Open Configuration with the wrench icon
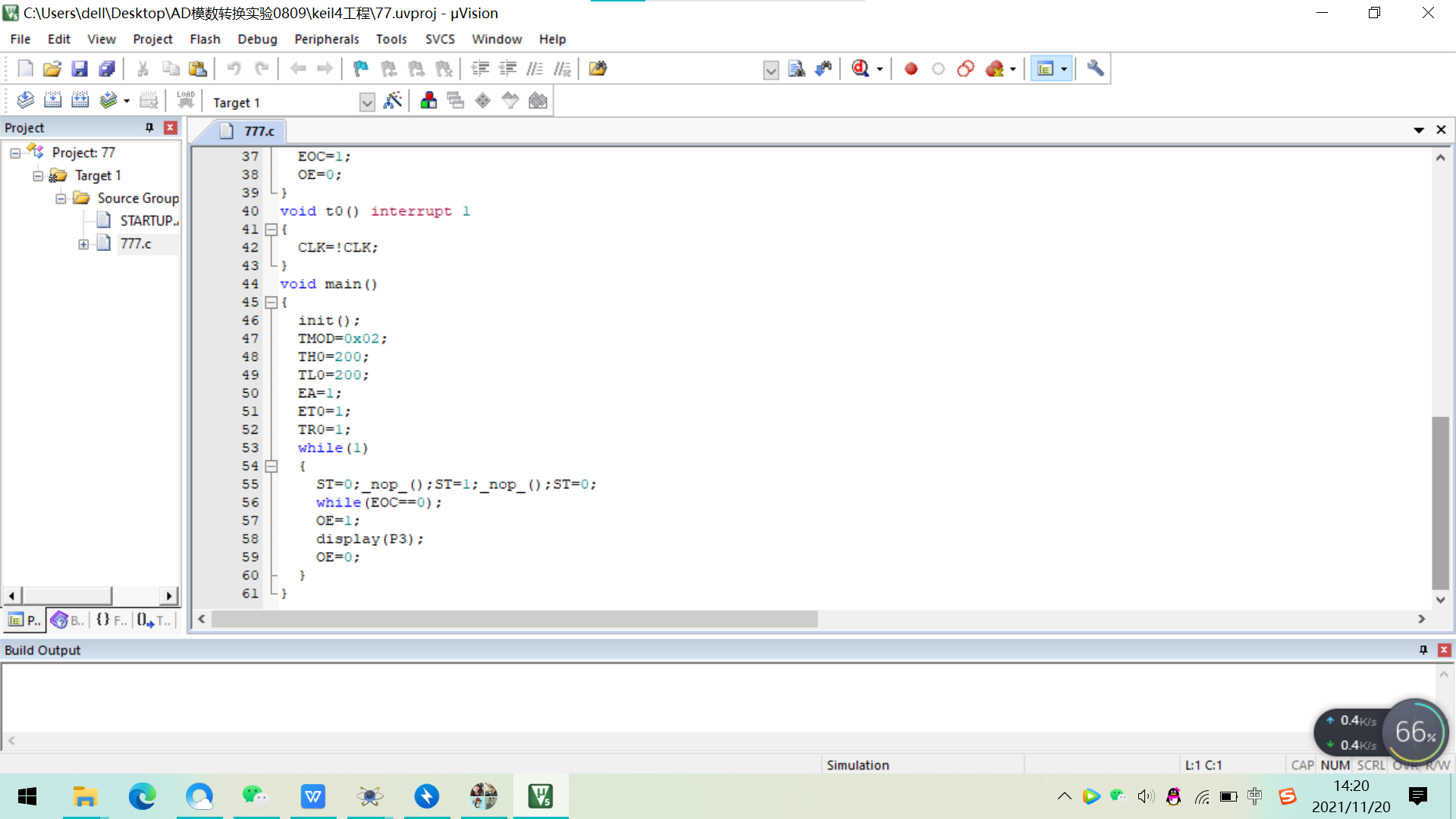The height and width of the screenshot is (819, 1456). (1095, 69)
